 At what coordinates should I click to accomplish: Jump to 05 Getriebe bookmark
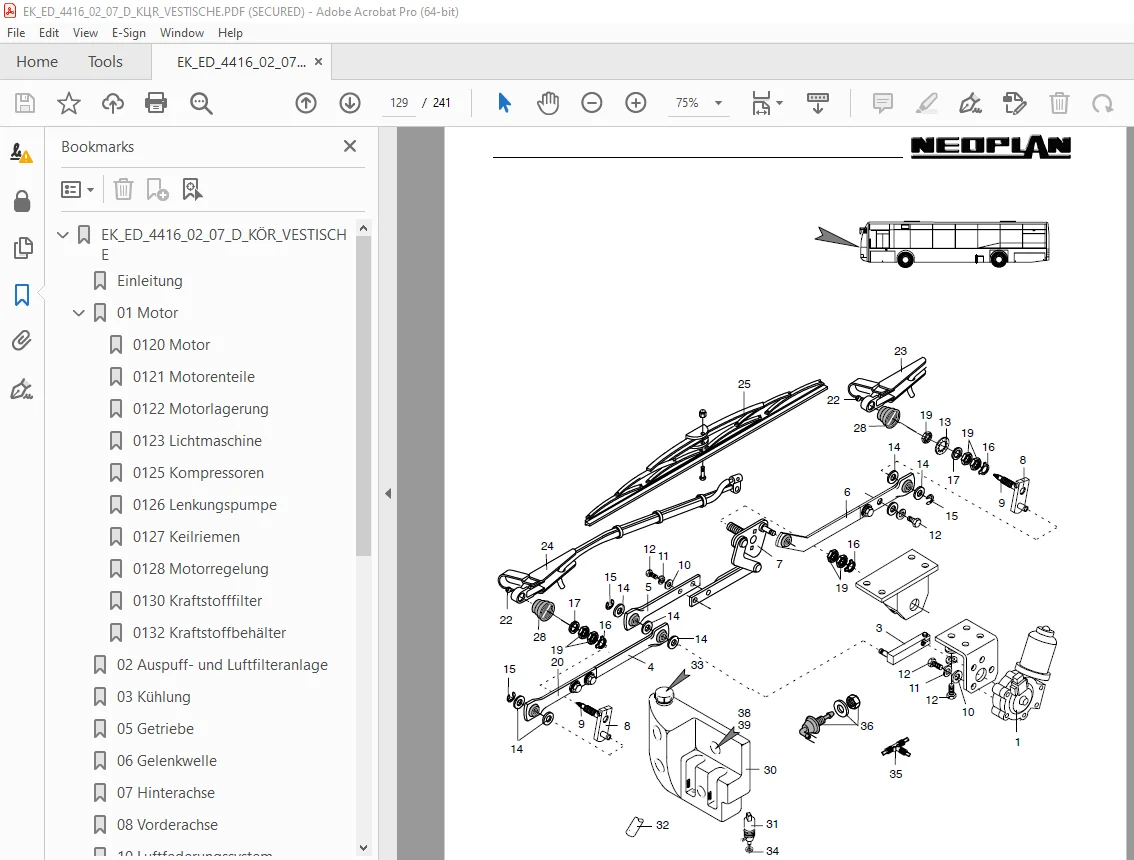coord(155,728)
